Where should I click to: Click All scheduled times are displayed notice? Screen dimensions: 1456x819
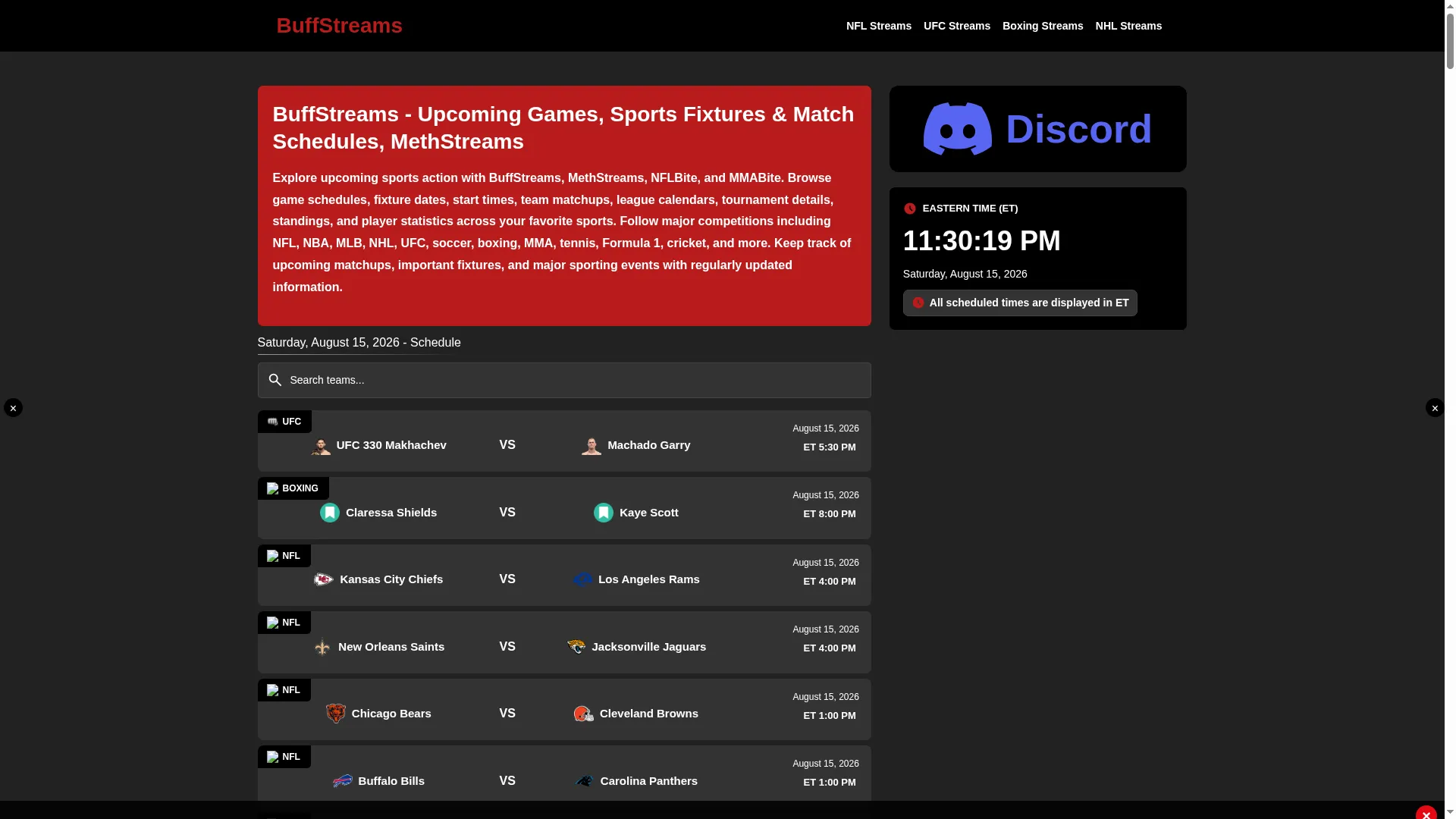(x=1020, y=303)
